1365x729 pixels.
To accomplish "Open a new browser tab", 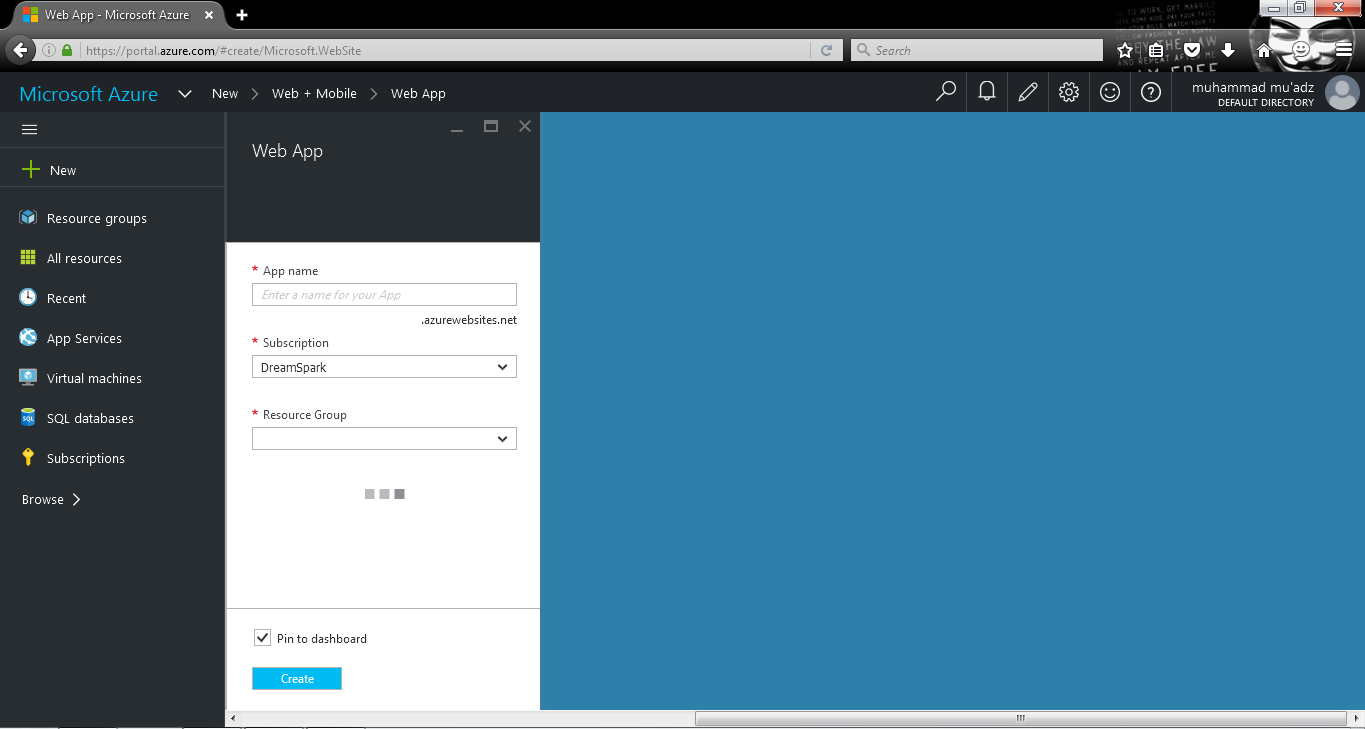I will click(242, 15).
